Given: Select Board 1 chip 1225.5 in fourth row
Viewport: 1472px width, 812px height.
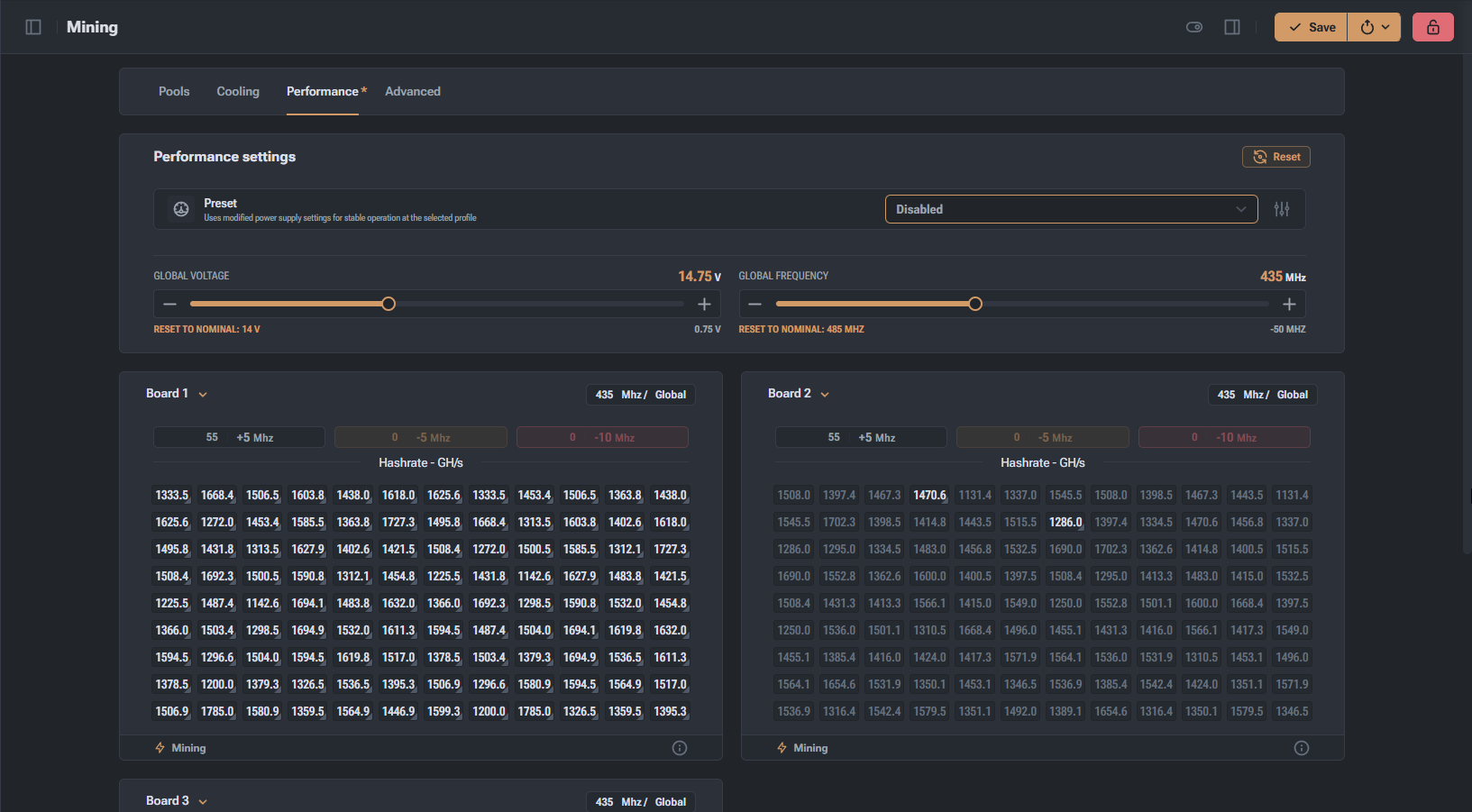Looking at the screenshot, I should [x=443, y=576].
